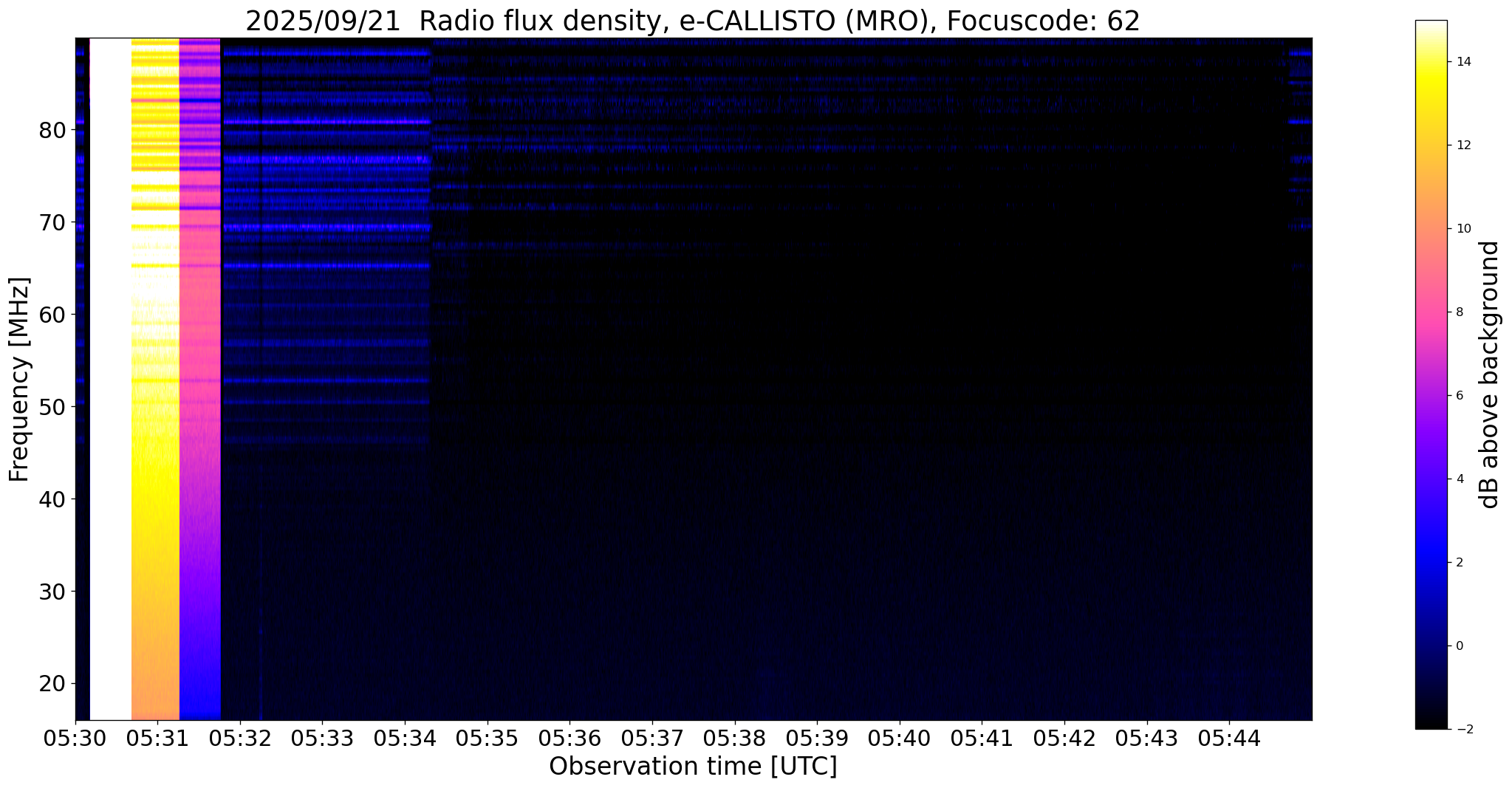The width and height of the screenshot is (1512, 788).
Task: Click the 05:38 time tick label
Action: pyautogui.click(x=735, y=738)
